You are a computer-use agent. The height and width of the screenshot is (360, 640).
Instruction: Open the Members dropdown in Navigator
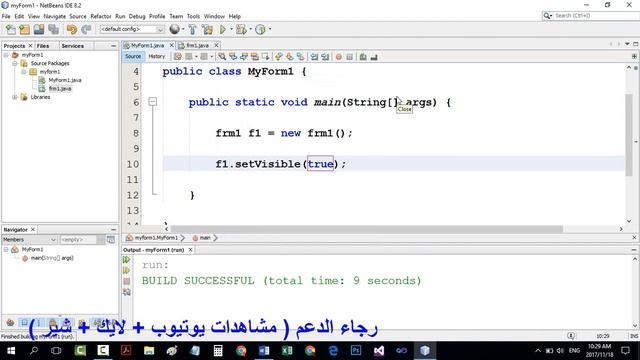29,240
